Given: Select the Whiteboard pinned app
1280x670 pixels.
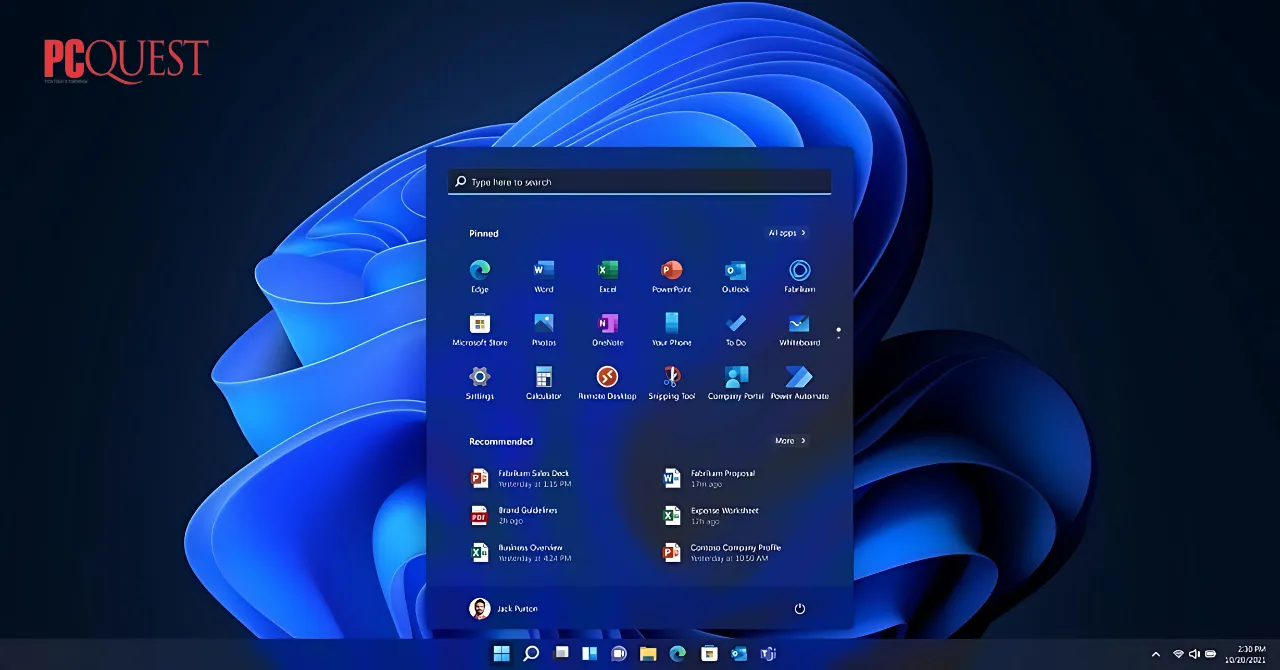Looking at the screenshot, I should [799, 323].
